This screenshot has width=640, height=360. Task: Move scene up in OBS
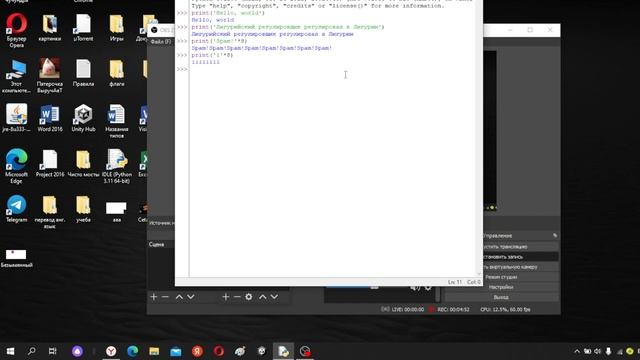coord(179,297)
